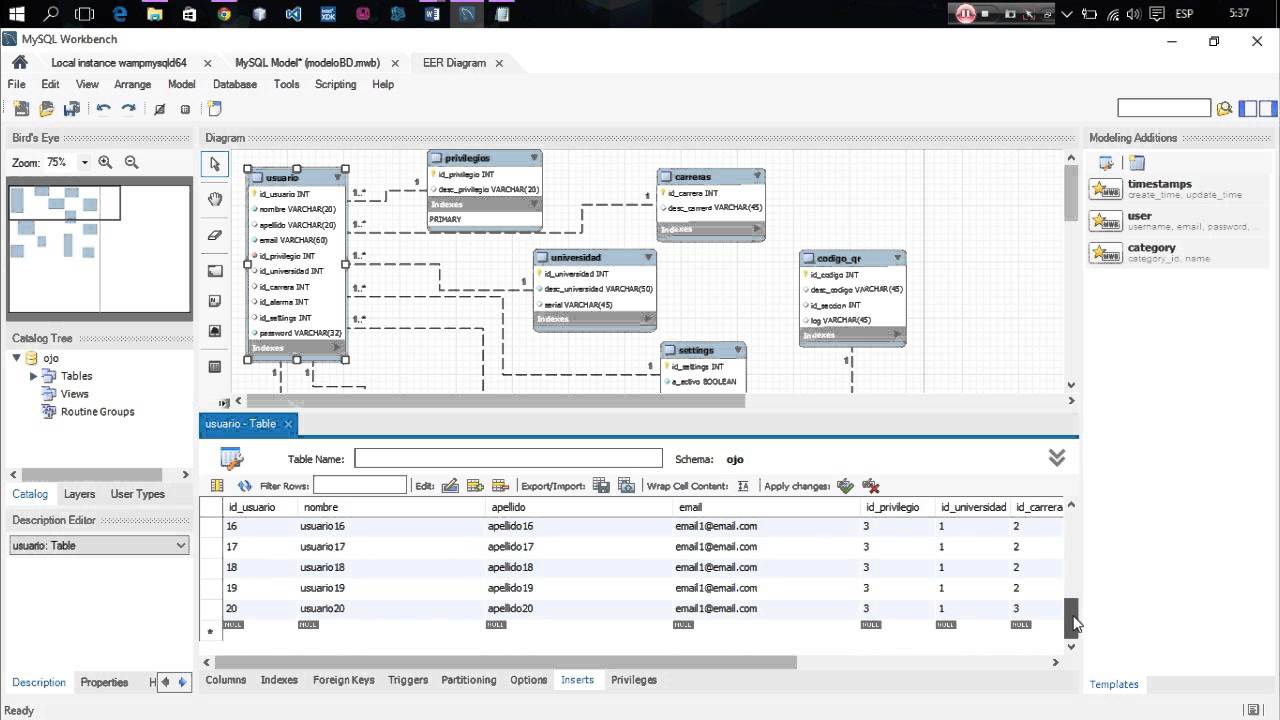Viewport: 1280px width, 720px height.
Task: Open the File menu
Action: tap(17, 84)
